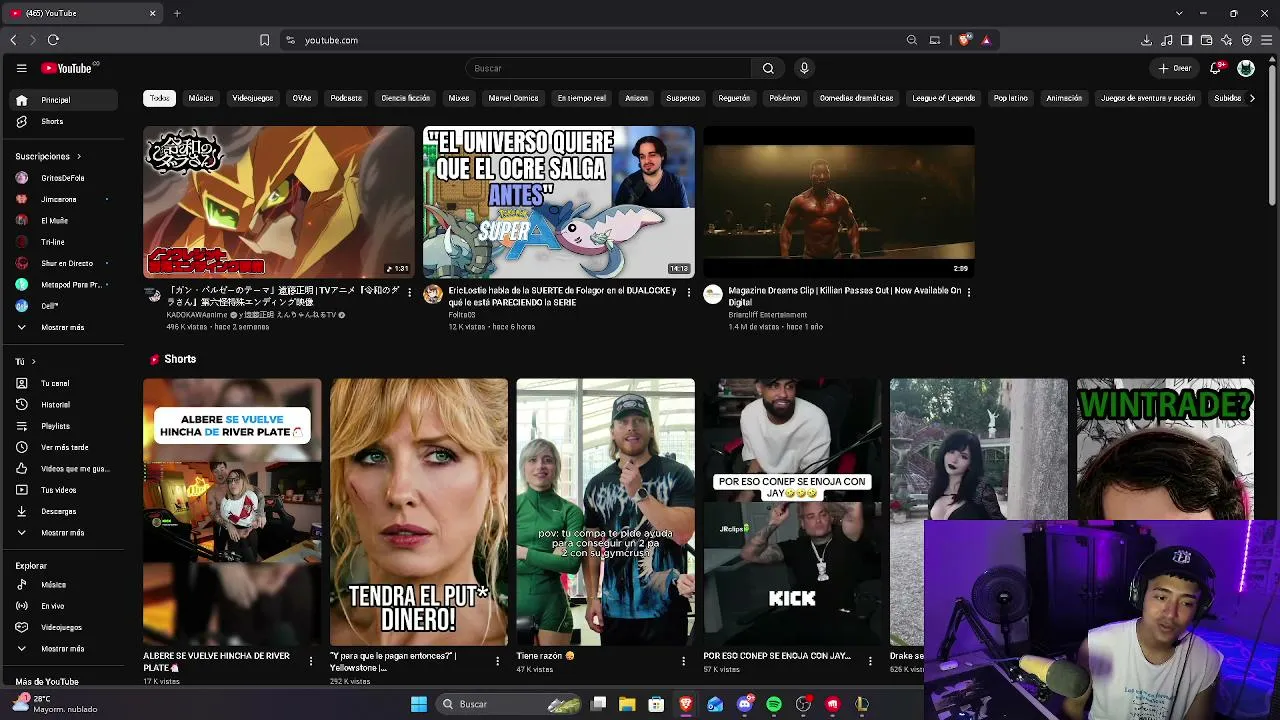
Task: Open the account avatar menu
Action: coord(1246,68)
